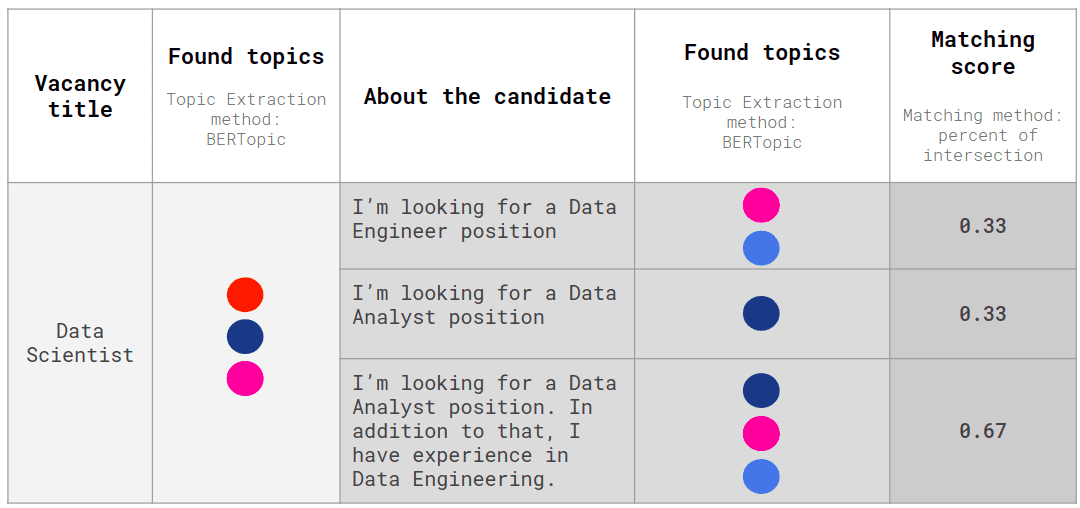Click the BERTopic label beside "About the candidate" on the right
Viewport: 1080px width, 508px height.
click(x=762, y=142)
